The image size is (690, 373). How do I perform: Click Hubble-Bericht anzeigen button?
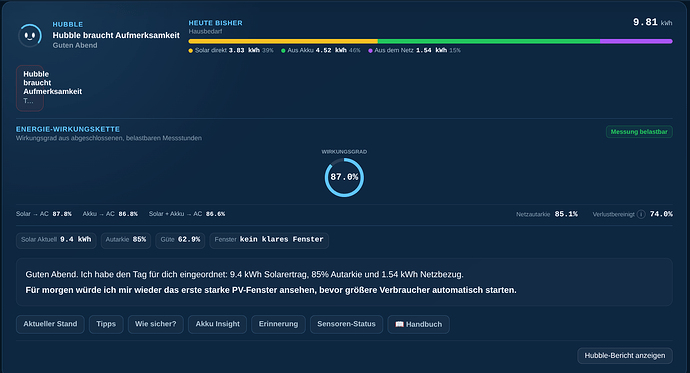tap(625, 355)
